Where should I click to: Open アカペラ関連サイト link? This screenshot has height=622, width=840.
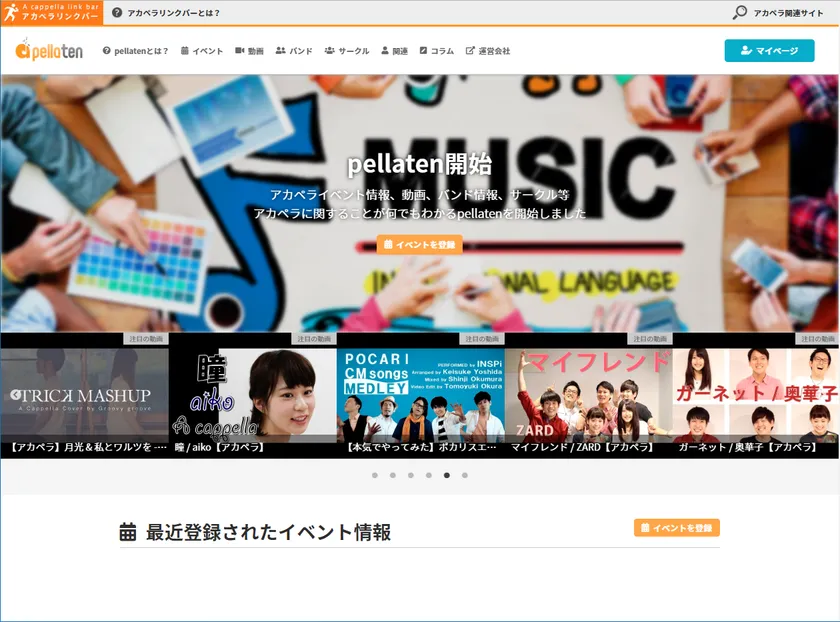tap(788, 13)
